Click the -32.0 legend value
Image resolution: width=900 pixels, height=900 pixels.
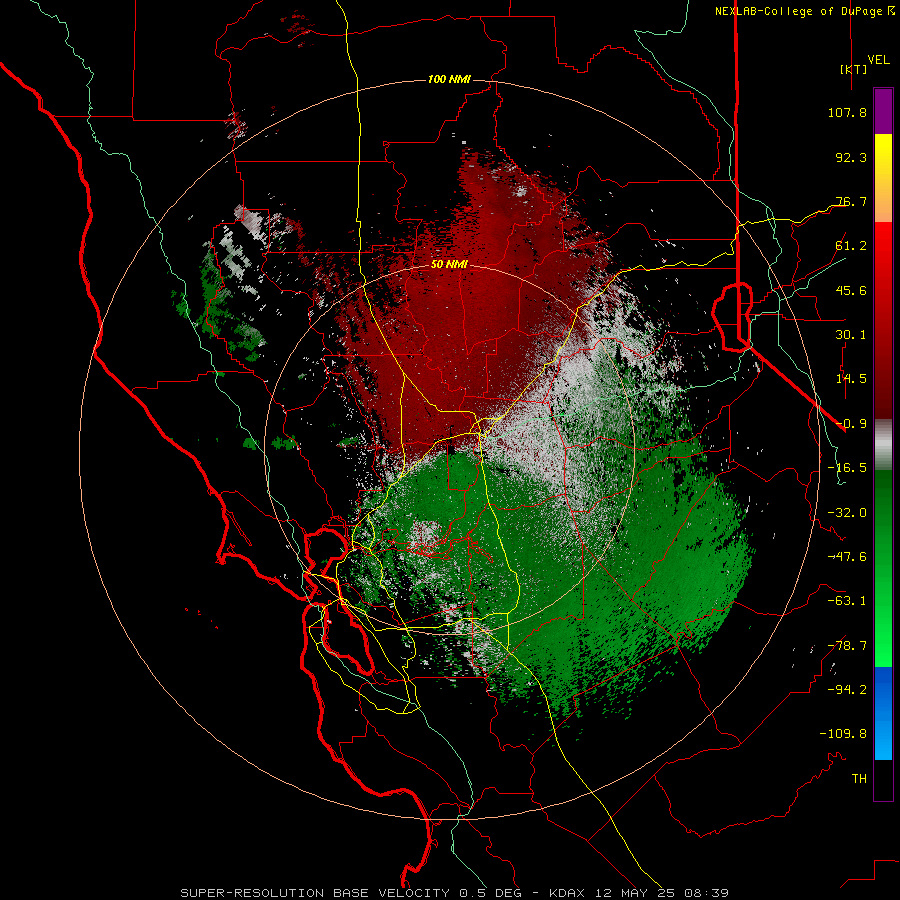847,513
